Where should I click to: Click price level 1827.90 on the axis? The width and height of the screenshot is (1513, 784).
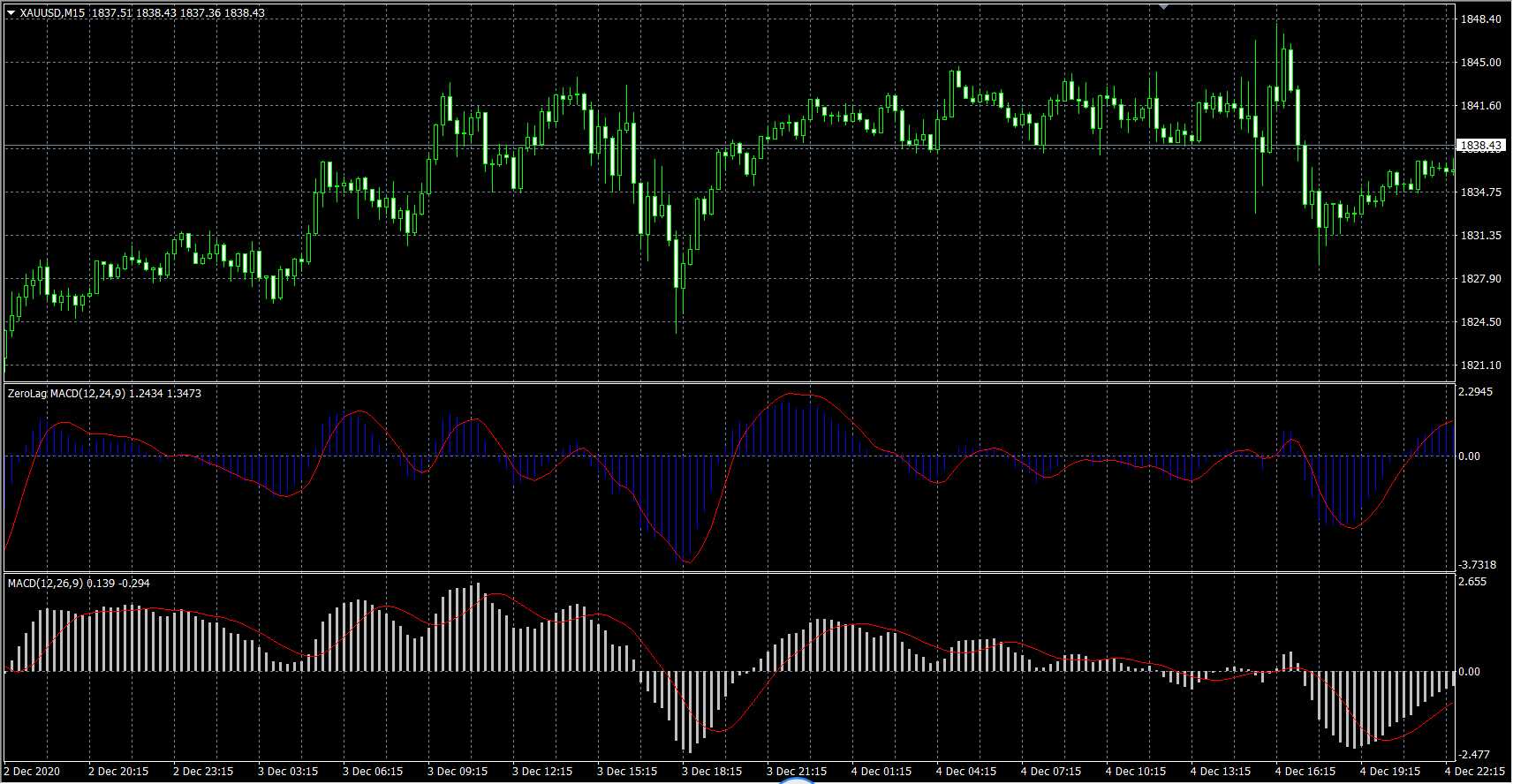(1480, 279)
